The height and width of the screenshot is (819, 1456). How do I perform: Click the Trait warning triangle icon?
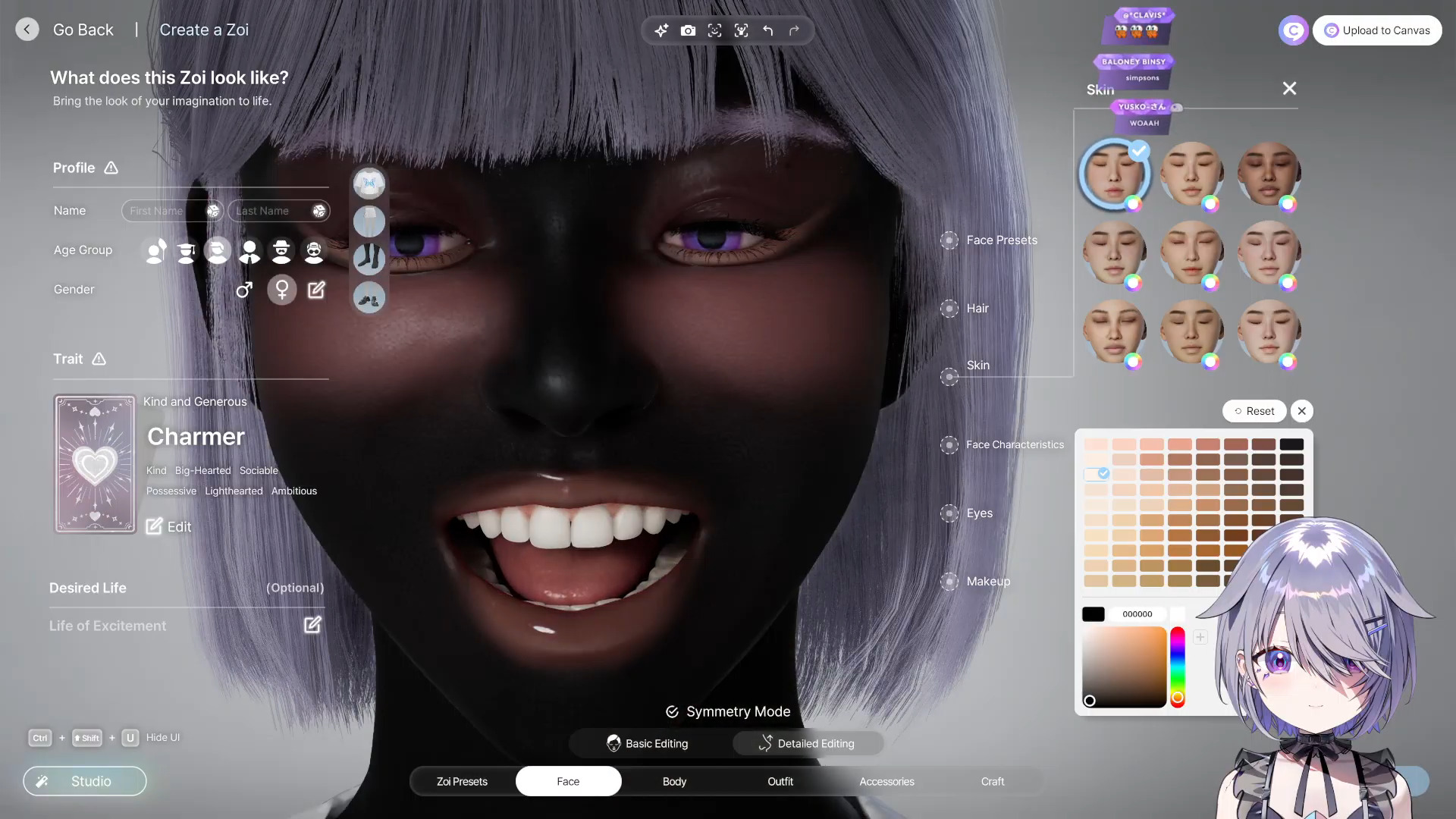pos(99,359)
